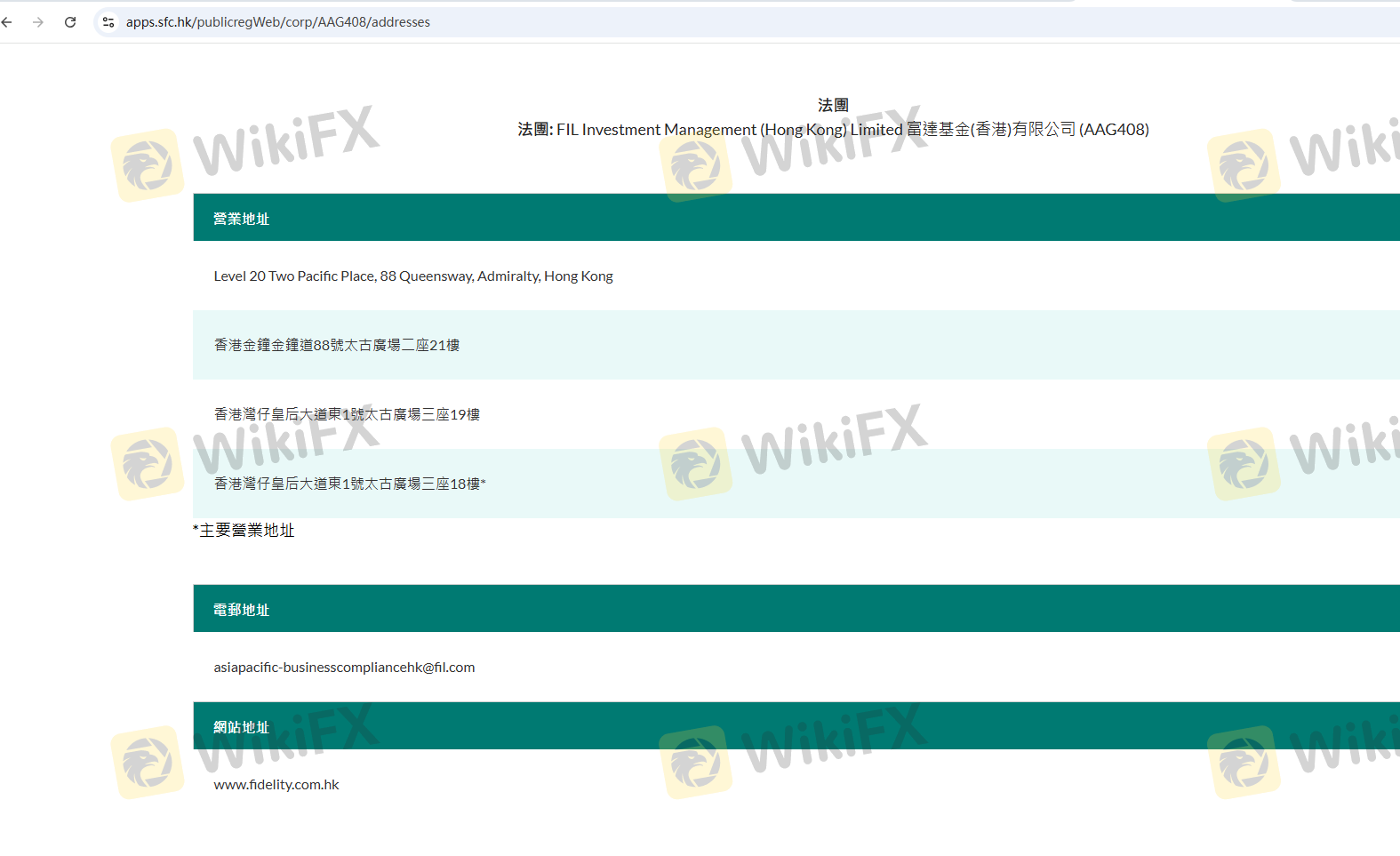The image size is (1400, 856).
Task: Click WikiFX watermark logo in page center
Action: tap(696, 463)
